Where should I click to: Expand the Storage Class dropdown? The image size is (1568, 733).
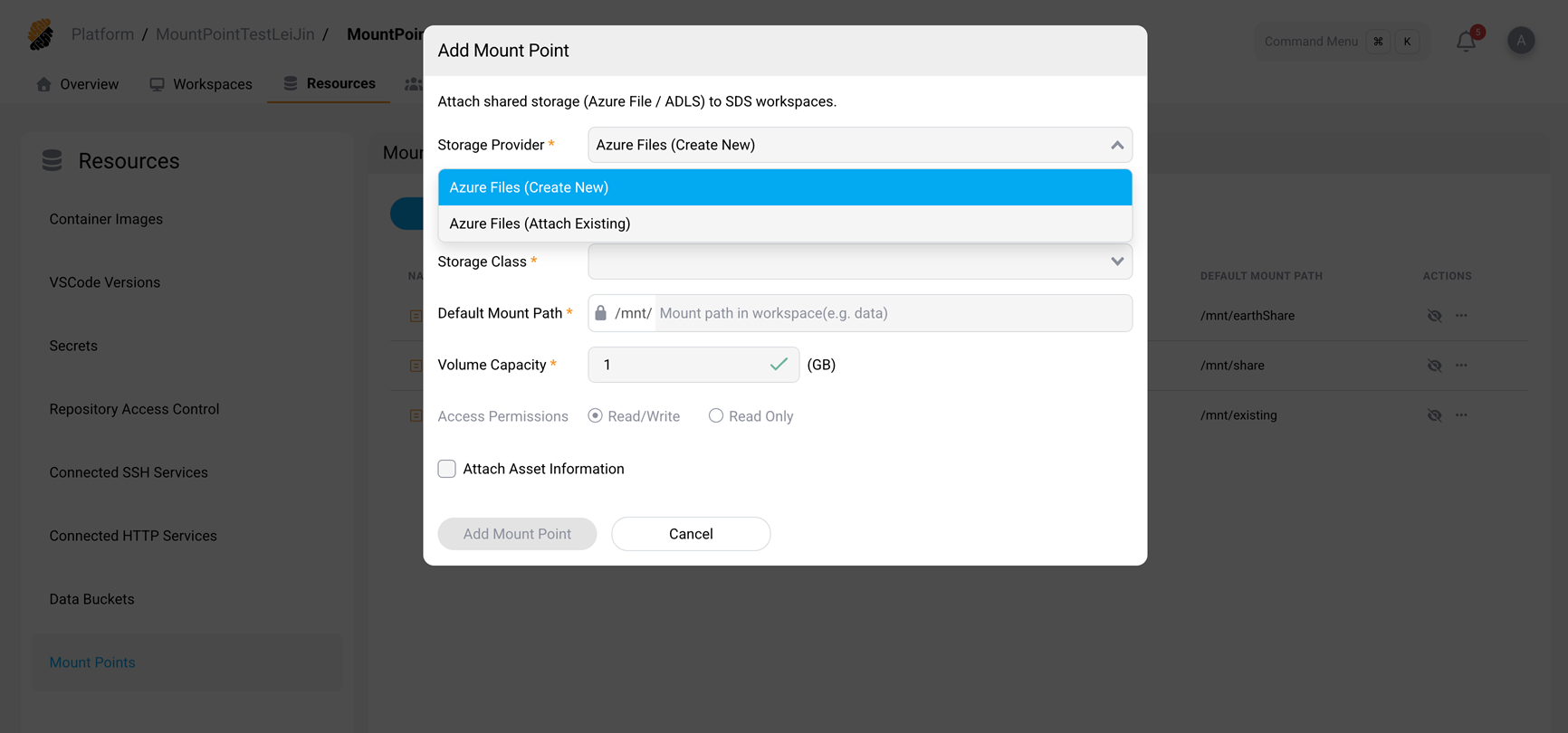pyautogui.click(x=1117, y=262)
